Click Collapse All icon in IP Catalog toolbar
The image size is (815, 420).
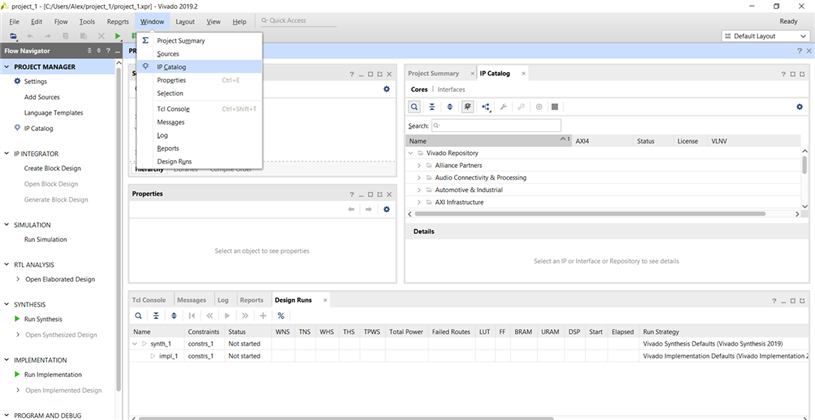(x=432, y=106)
